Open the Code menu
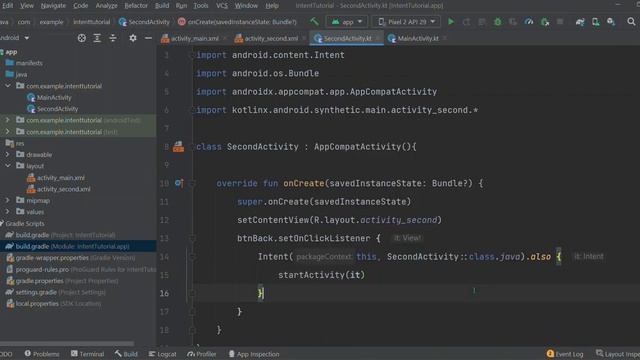 click(80, 6)
